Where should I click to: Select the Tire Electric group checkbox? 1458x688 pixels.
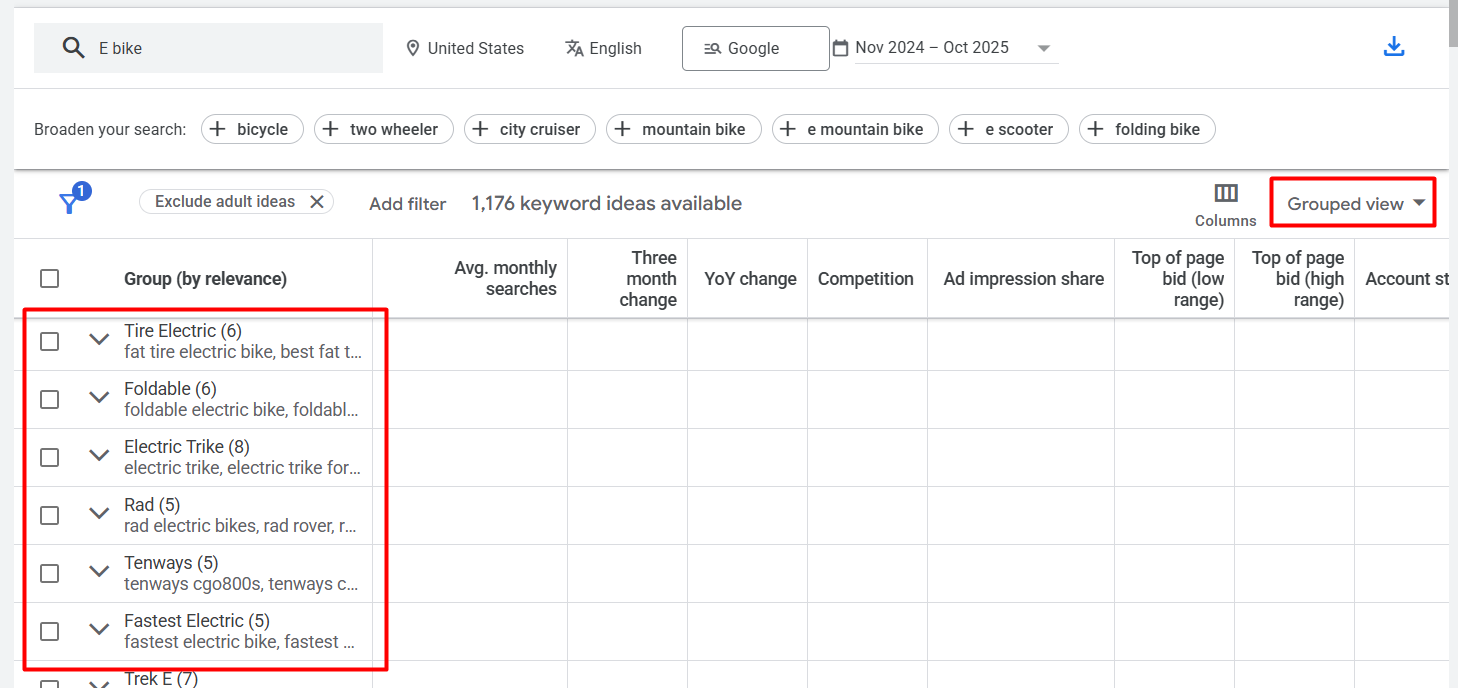(50, 341)
